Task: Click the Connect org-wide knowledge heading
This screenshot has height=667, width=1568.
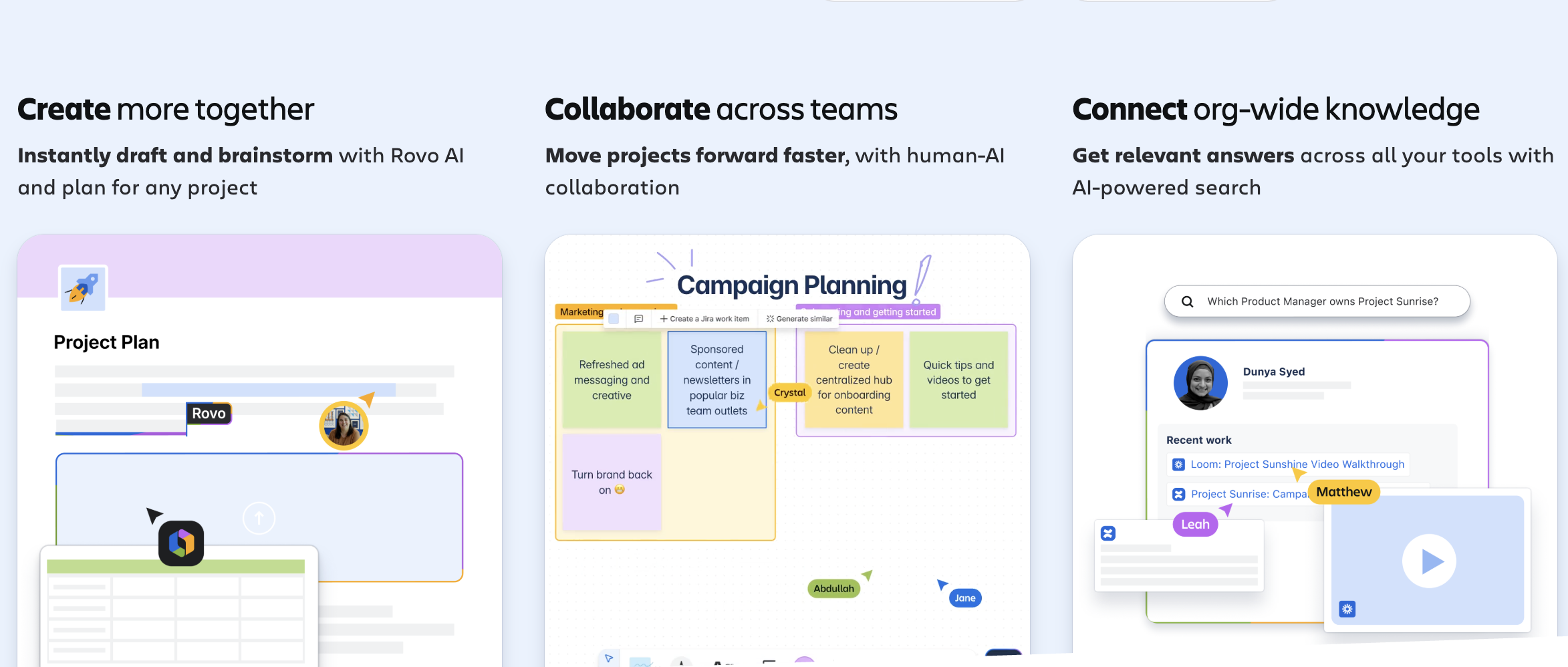Action: (1276, 110)
